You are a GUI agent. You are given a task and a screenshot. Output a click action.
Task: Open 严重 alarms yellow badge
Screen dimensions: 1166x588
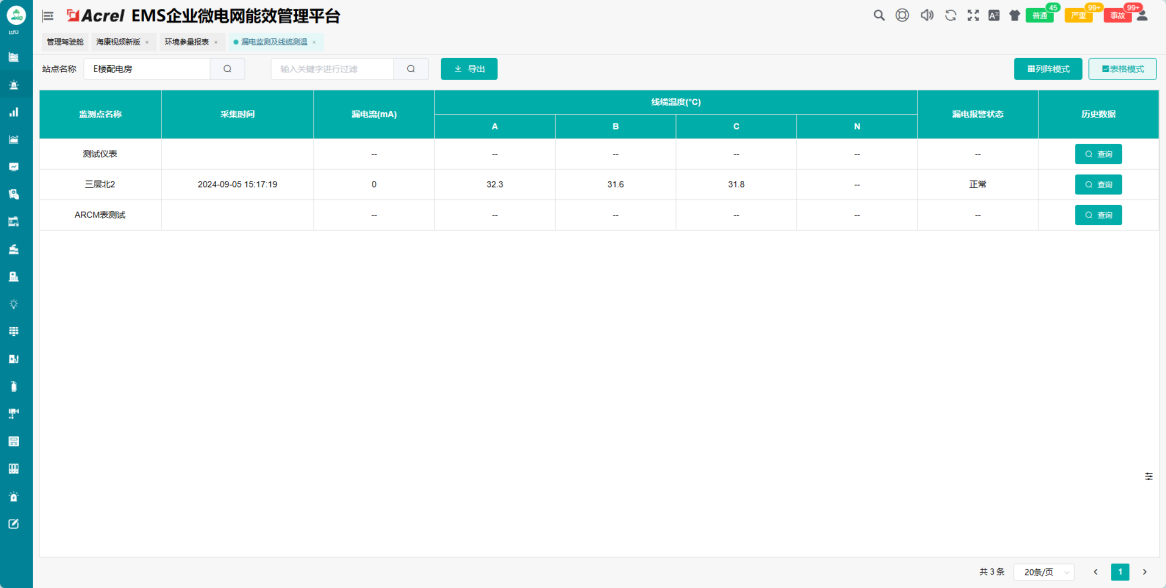[1078, 16]
